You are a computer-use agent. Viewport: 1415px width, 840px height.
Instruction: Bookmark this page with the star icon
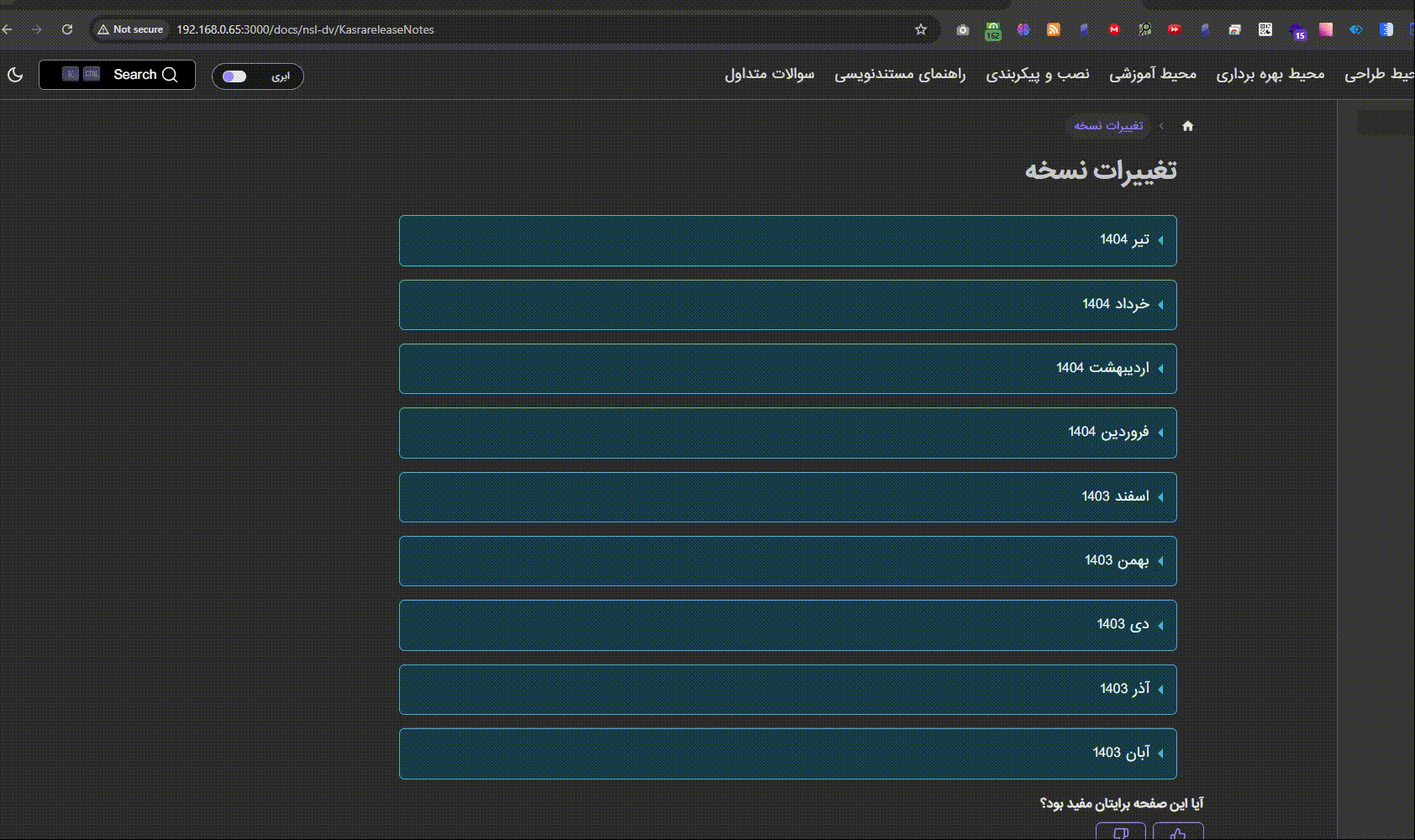click(921, 29)
